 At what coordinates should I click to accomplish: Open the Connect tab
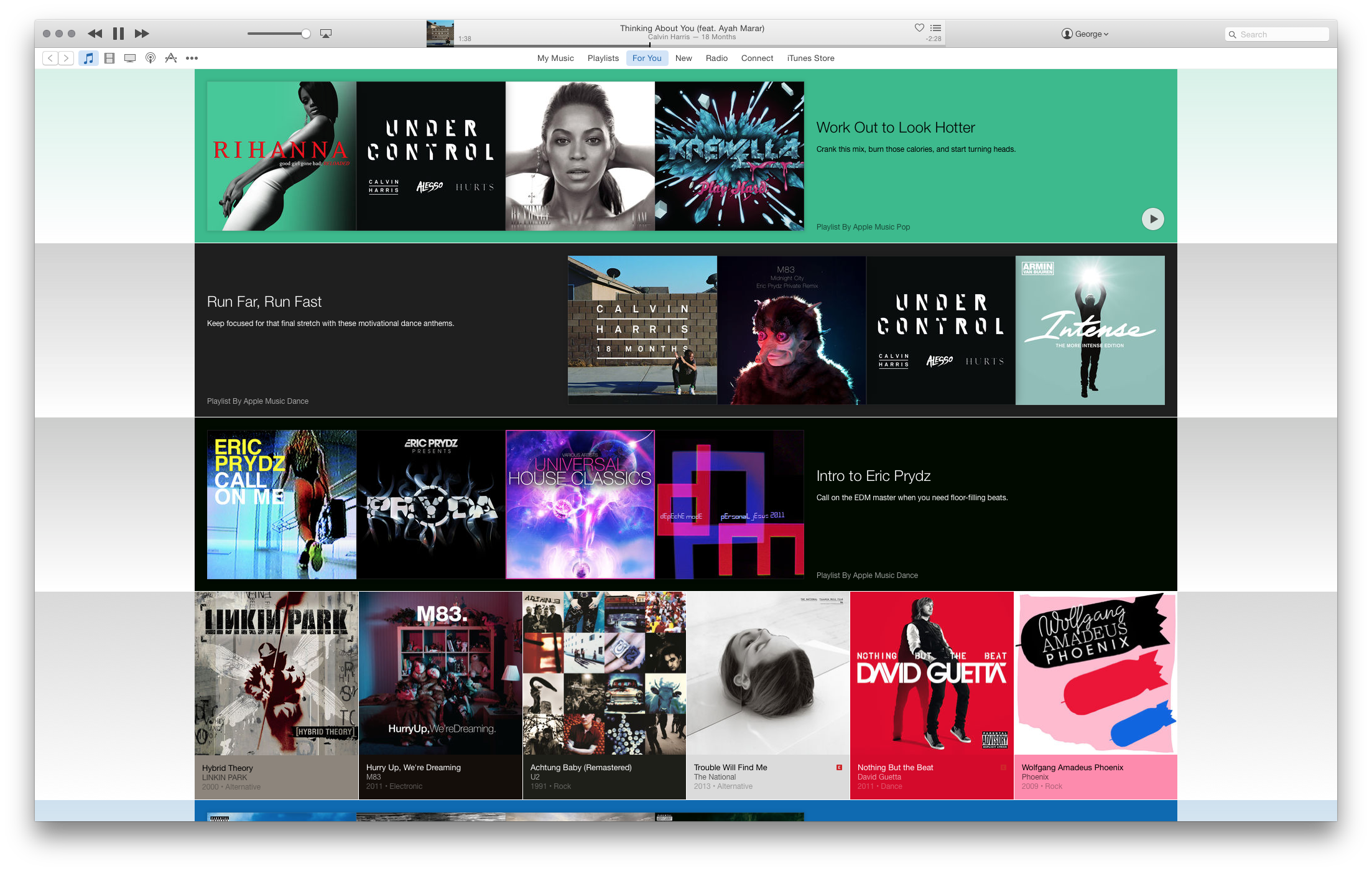[757, 58]
